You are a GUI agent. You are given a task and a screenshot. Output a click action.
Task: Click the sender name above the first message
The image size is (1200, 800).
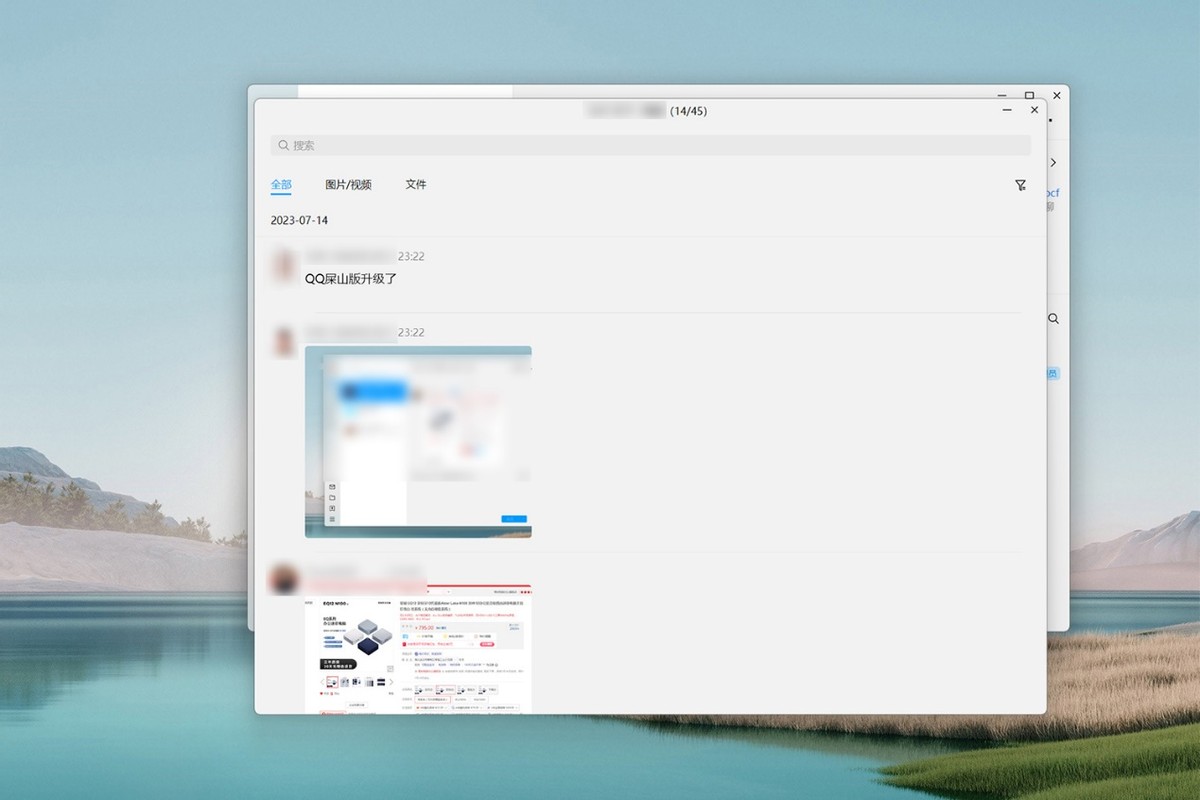click(x=350, y=256)
